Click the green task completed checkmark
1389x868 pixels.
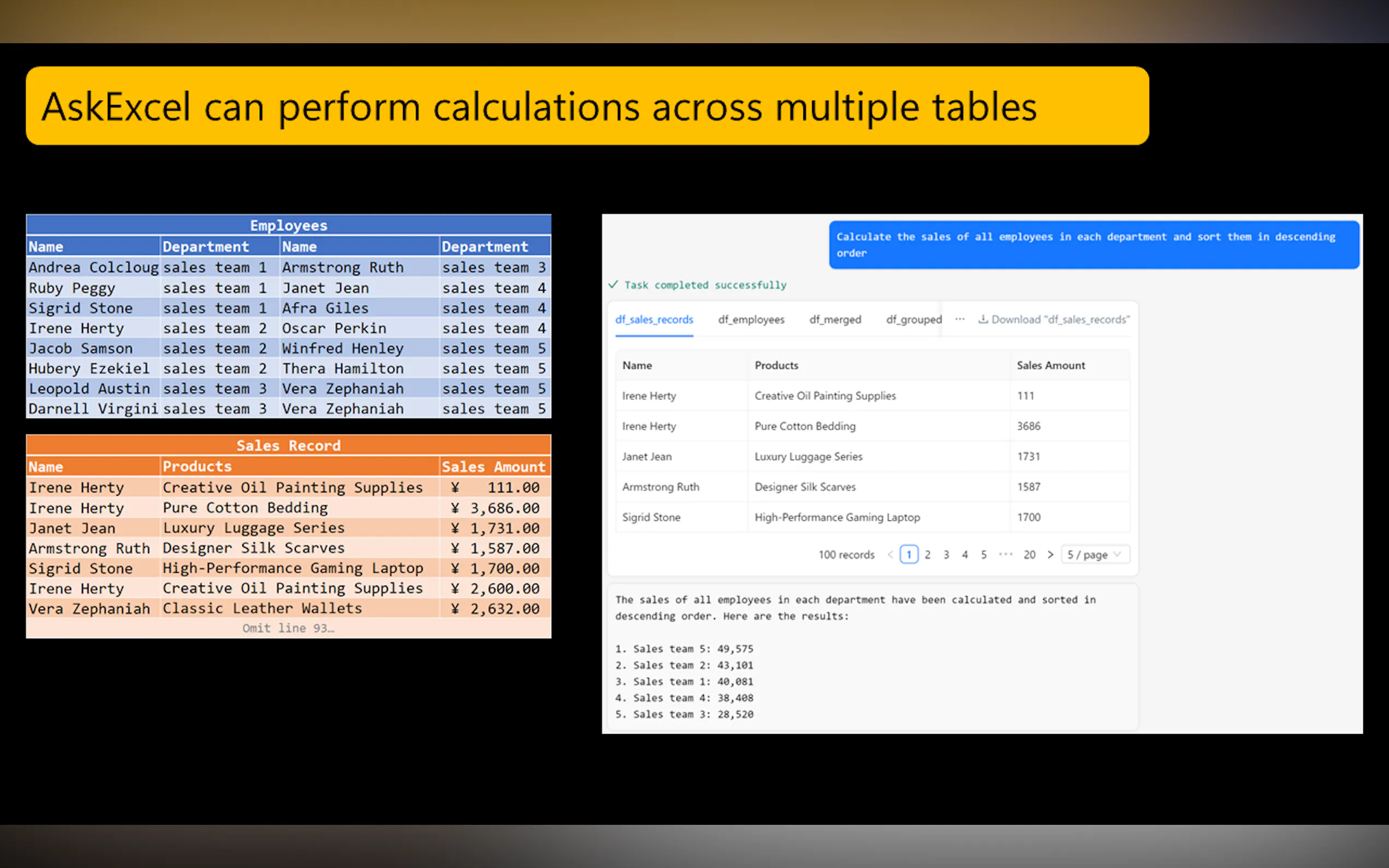tap(613, 285)
